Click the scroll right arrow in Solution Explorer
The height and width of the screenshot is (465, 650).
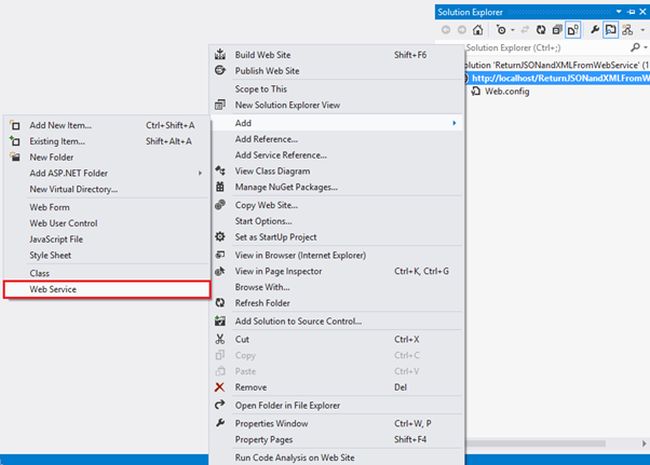click(644, 443)
